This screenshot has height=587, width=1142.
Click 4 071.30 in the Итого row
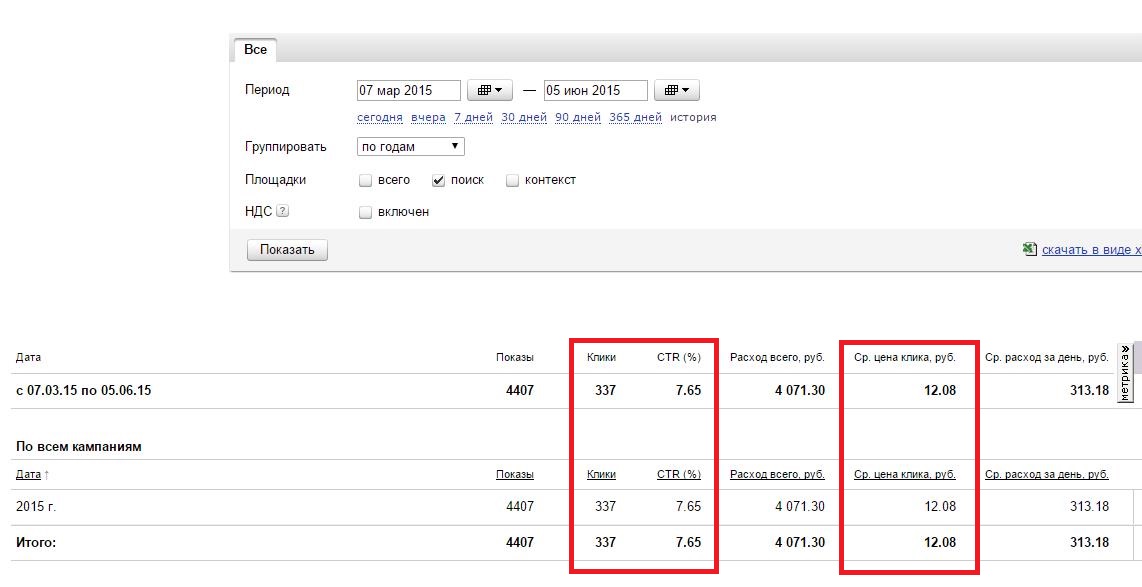[800, 543]
